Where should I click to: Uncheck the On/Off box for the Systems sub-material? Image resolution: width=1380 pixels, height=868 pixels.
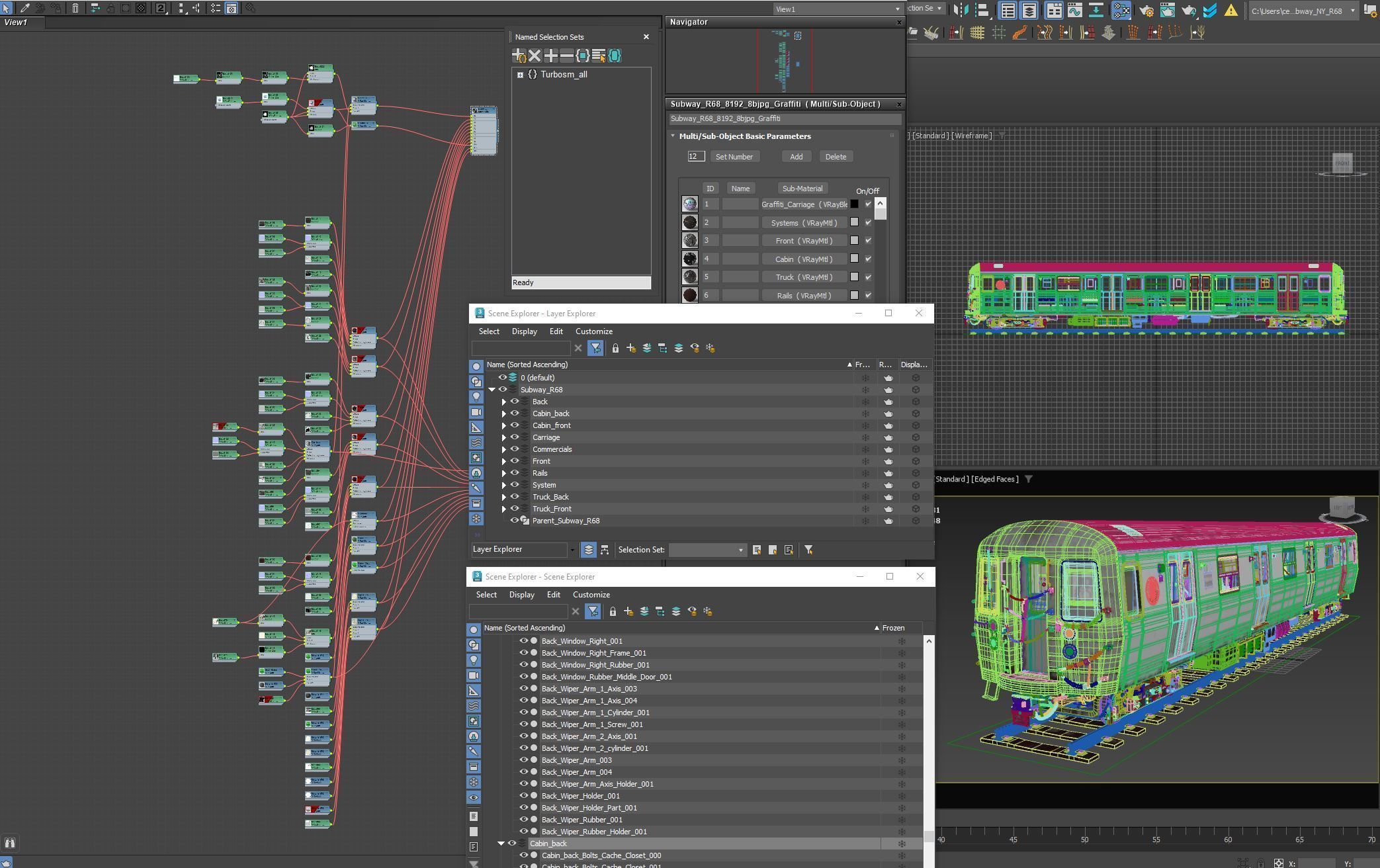pyautogui.click(x=869, y=222)
